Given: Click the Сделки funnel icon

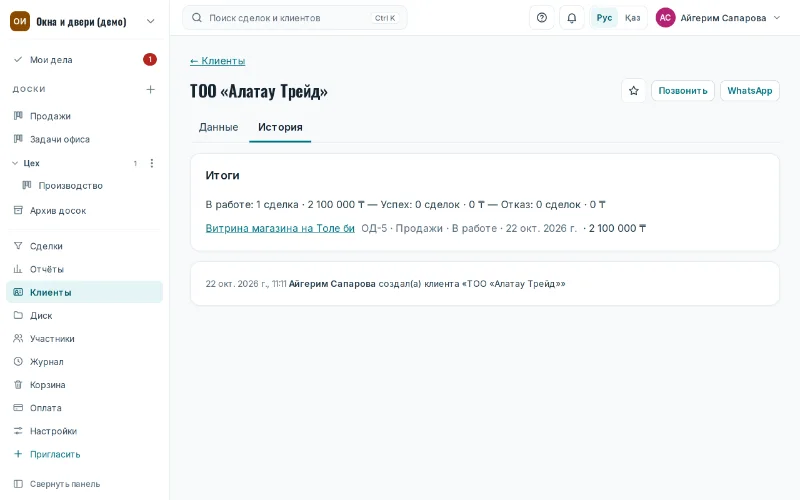Looking at the screenshot, I should click(x=18, y=246).
